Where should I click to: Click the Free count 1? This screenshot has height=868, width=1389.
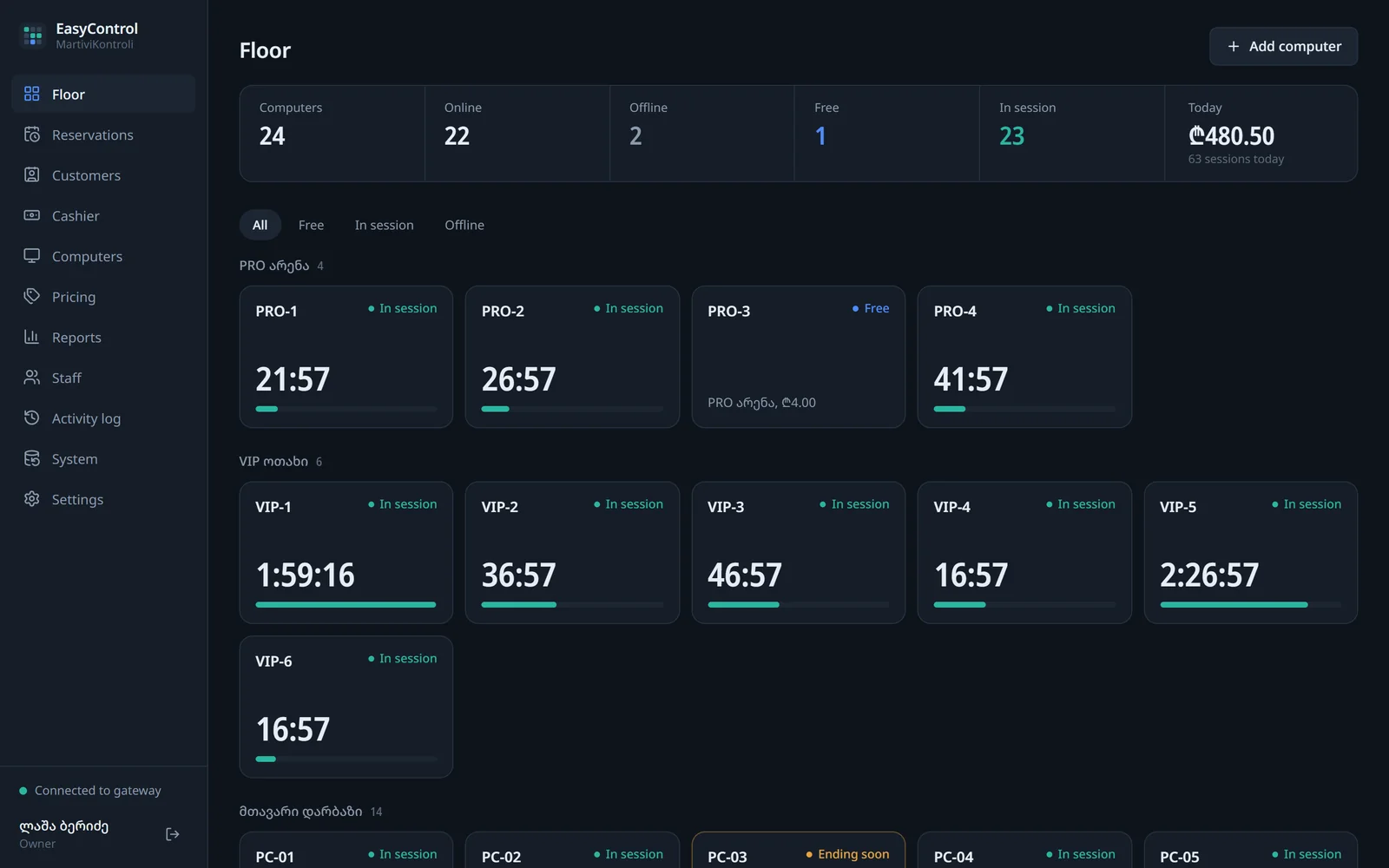click(820, 136)
